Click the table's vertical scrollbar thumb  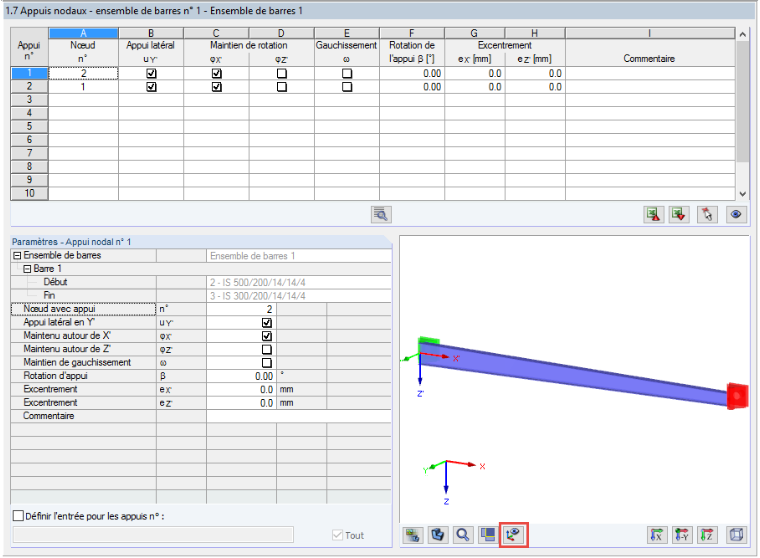(x=742, y=101)
